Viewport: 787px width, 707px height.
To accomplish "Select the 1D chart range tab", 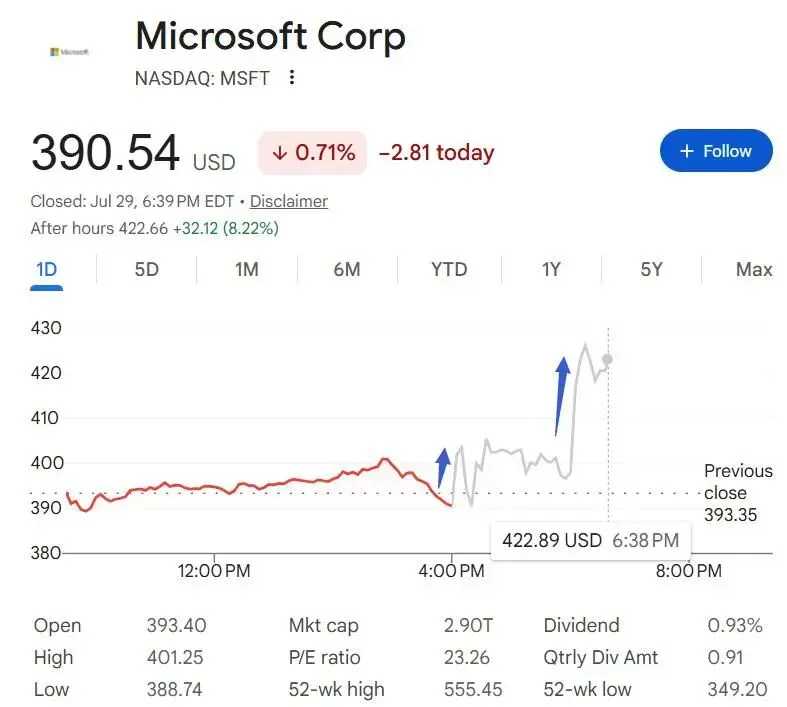I will tap(46, 270).
